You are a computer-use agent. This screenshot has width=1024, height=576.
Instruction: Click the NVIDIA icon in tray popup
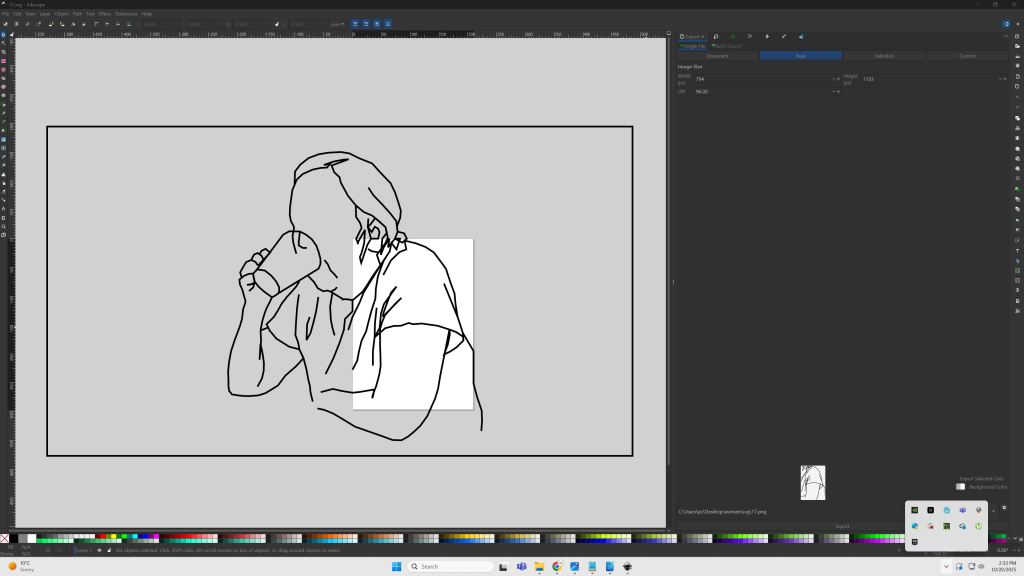[x=914, y=510]
